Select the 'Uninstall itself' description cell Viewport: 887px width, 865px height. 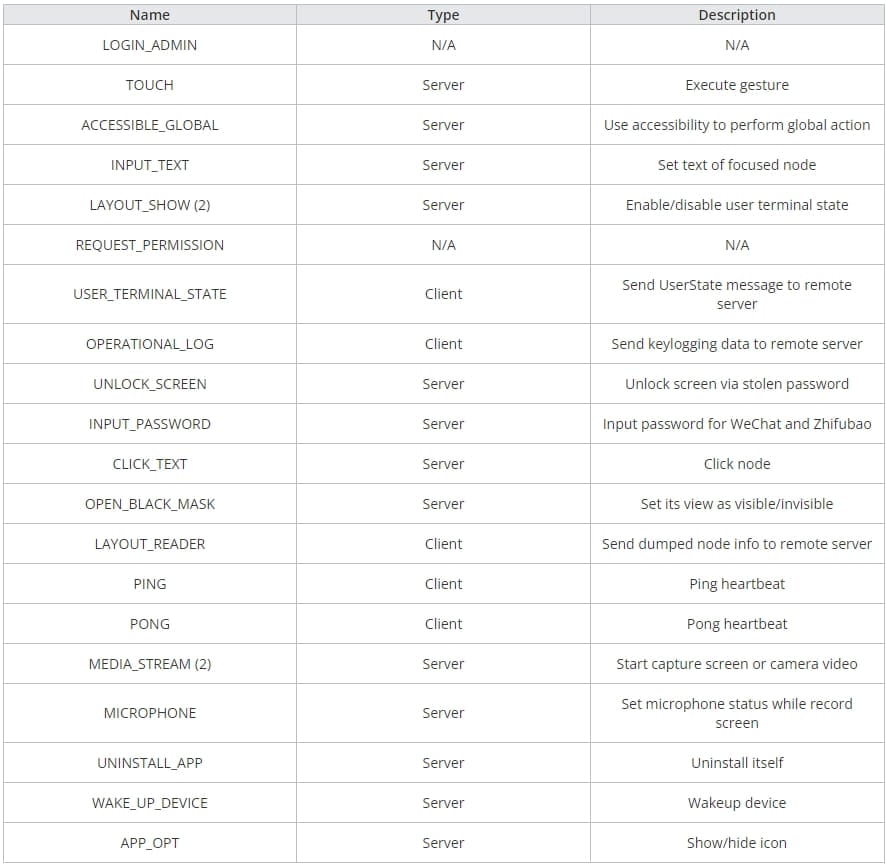point(737,763)
